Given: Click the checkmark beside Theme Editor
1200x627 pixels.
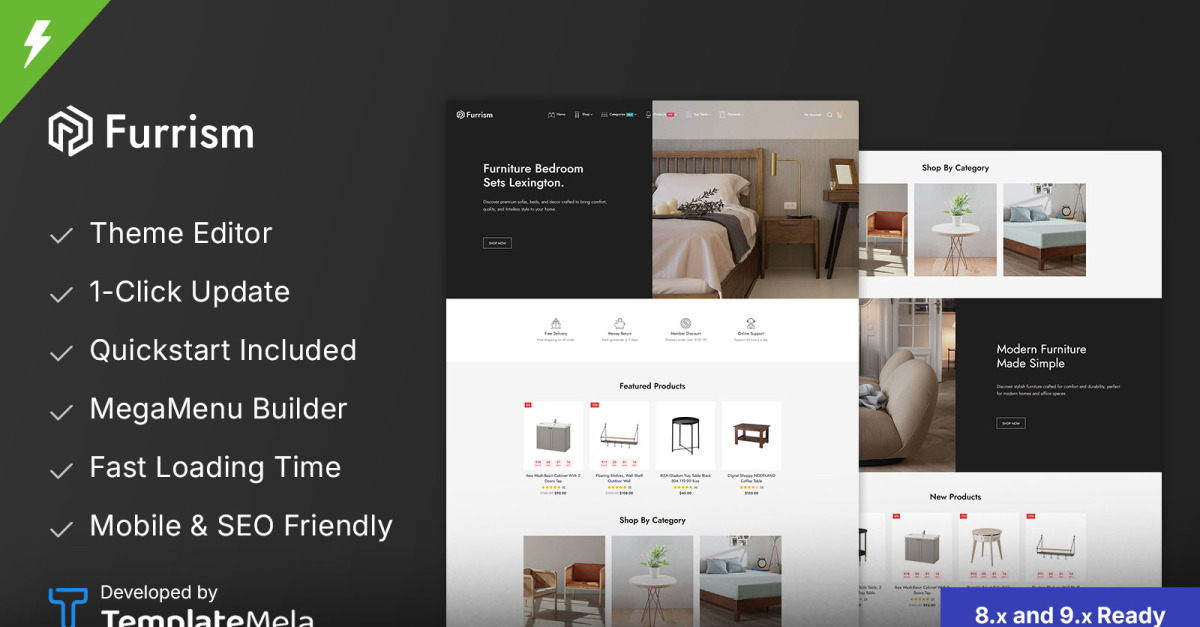Looking at the screenshot, I should [x=61, y=236].
